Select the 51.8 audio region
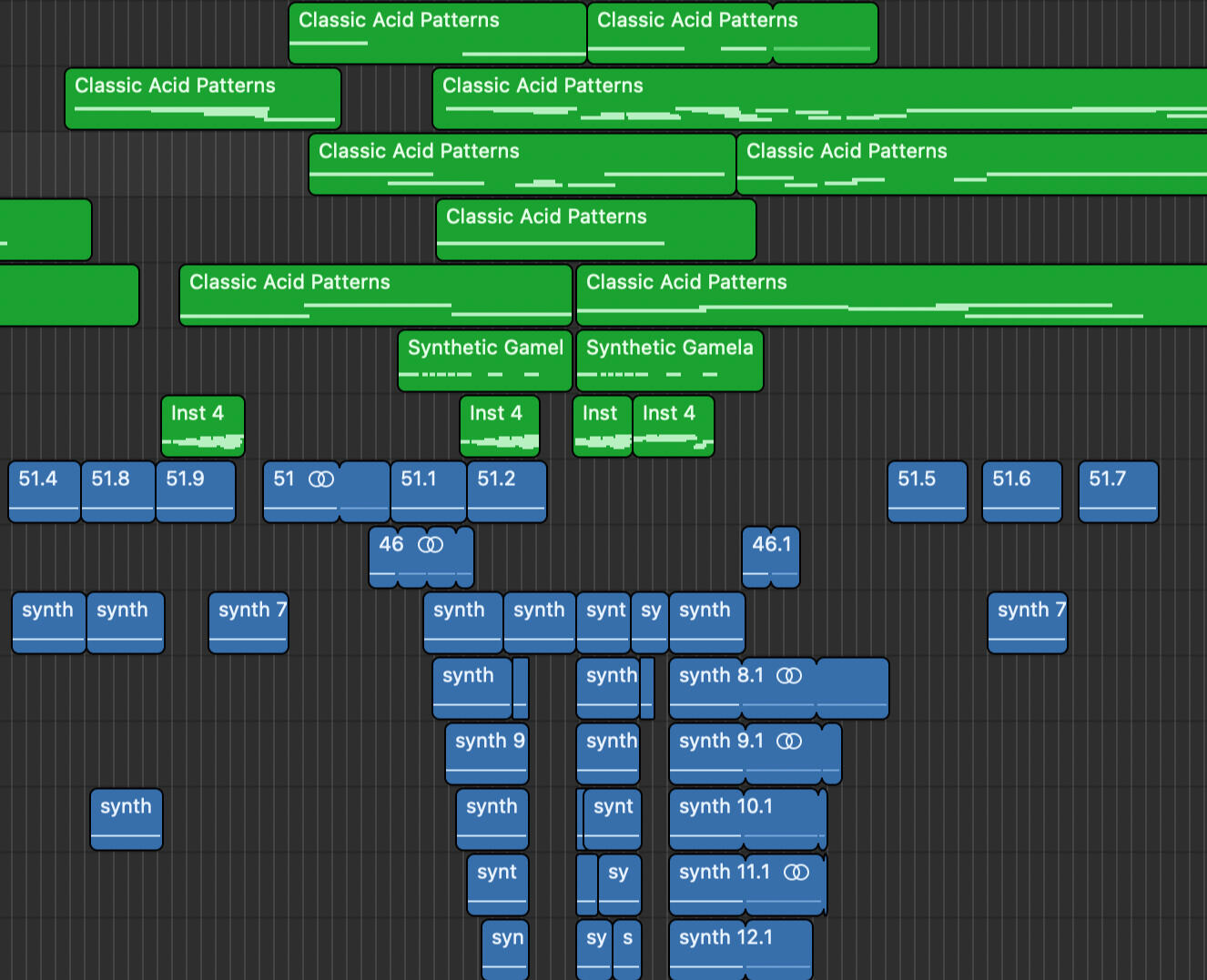The width and height of the screenshot is (1207, 980). (x=117, y=492)
